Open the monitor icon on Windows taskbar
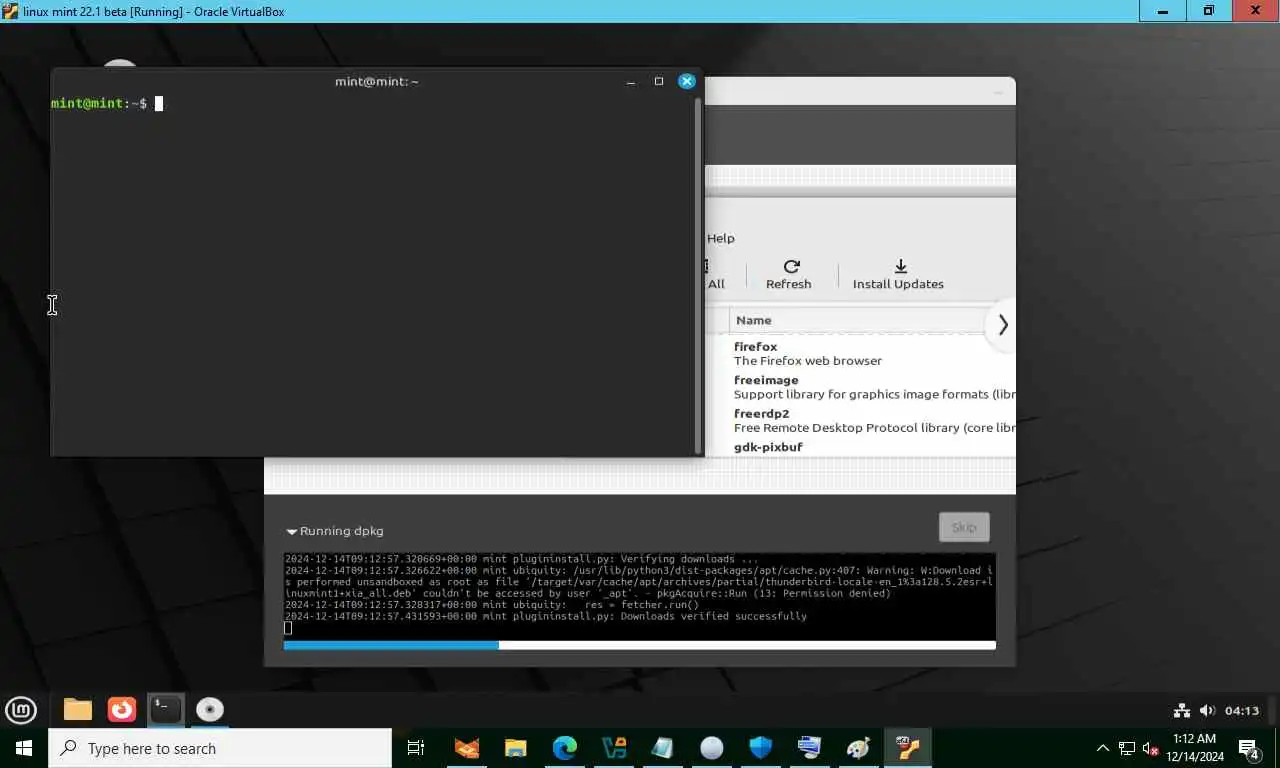Screen dimensions: 1280x768 [x=809, y=748]
